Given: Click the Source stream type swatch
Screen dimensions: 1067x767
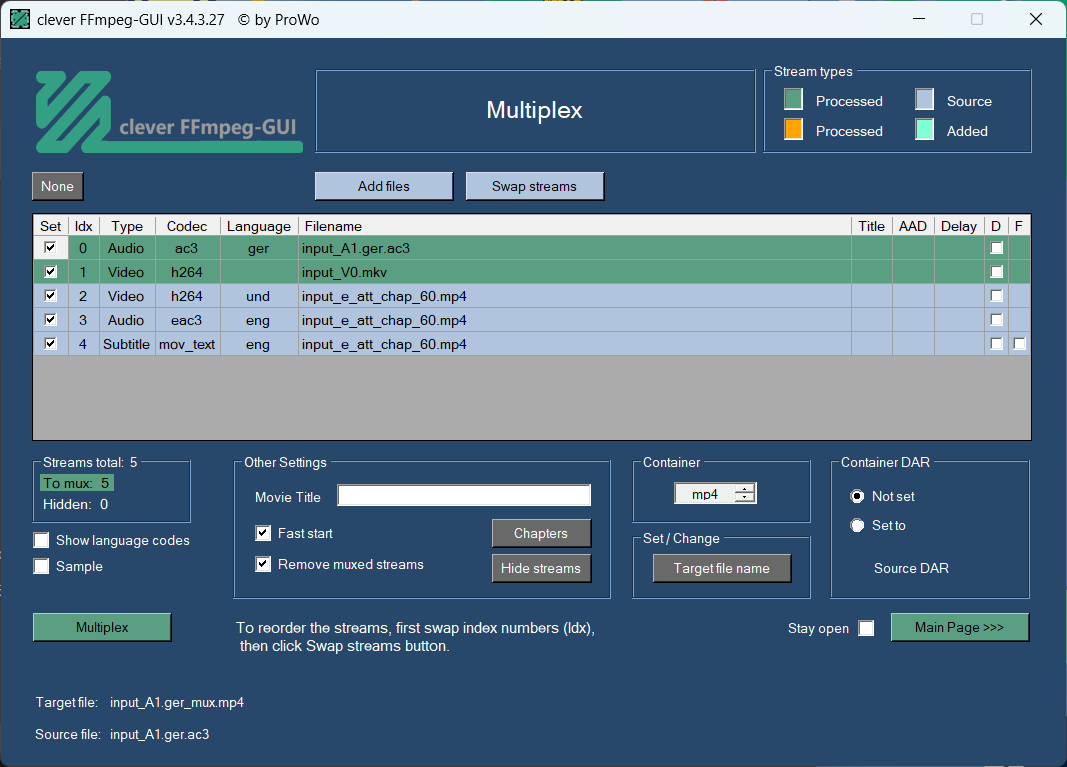Looking at the screenshot, I should click(x=924, y=100).
